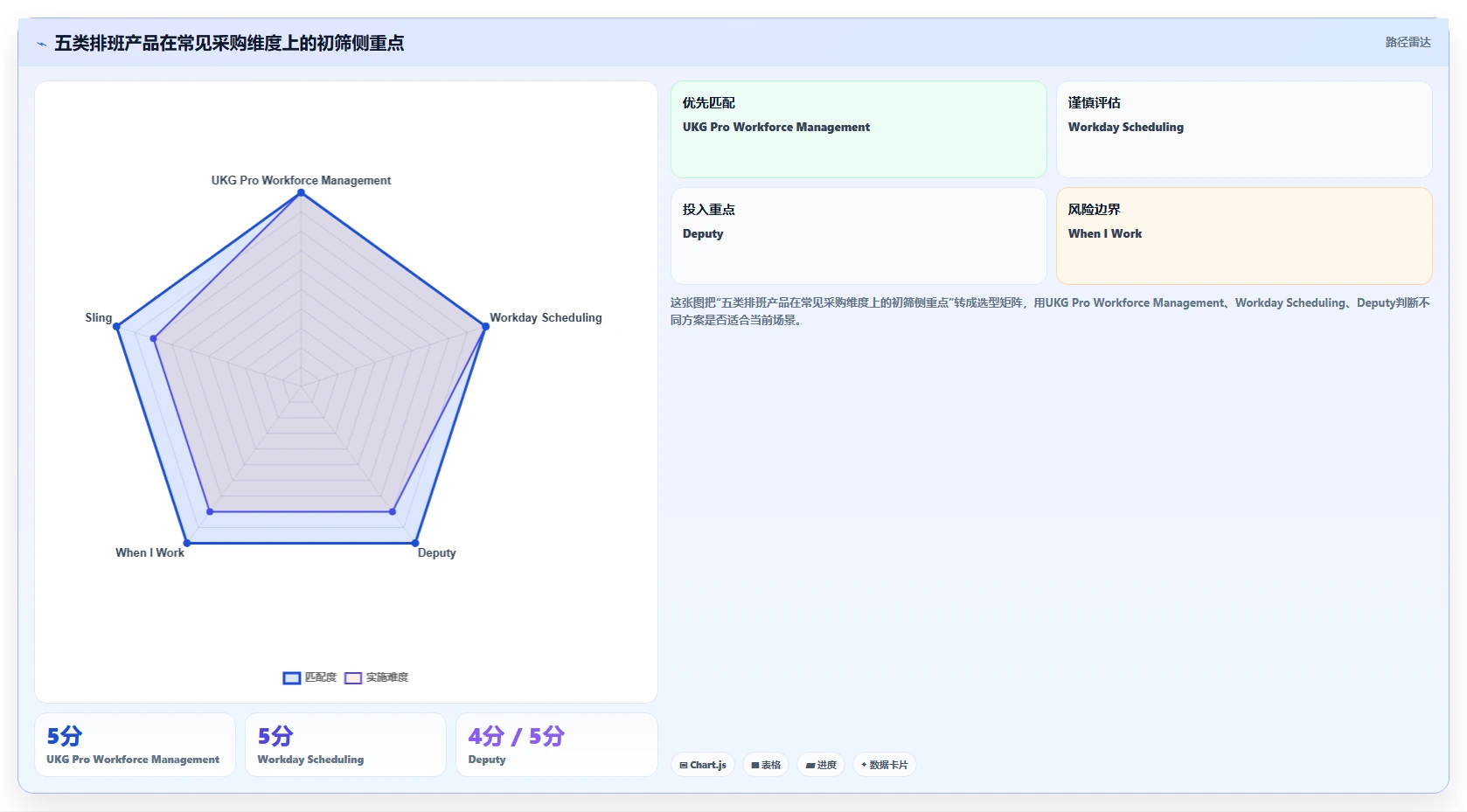The width and height of the screenshot is (1467, 812).
Task: Click the 路径雷达 label in header
Action: (x=1408, y=42)
